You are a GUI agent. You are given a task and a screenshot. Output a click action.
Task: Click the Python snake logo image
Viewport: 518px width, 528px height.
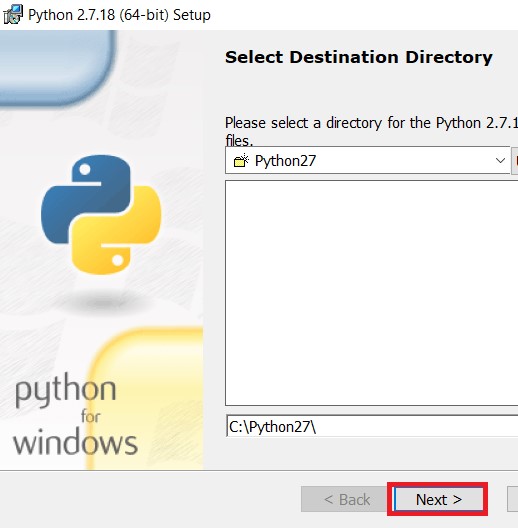click(x=101, y=214)
